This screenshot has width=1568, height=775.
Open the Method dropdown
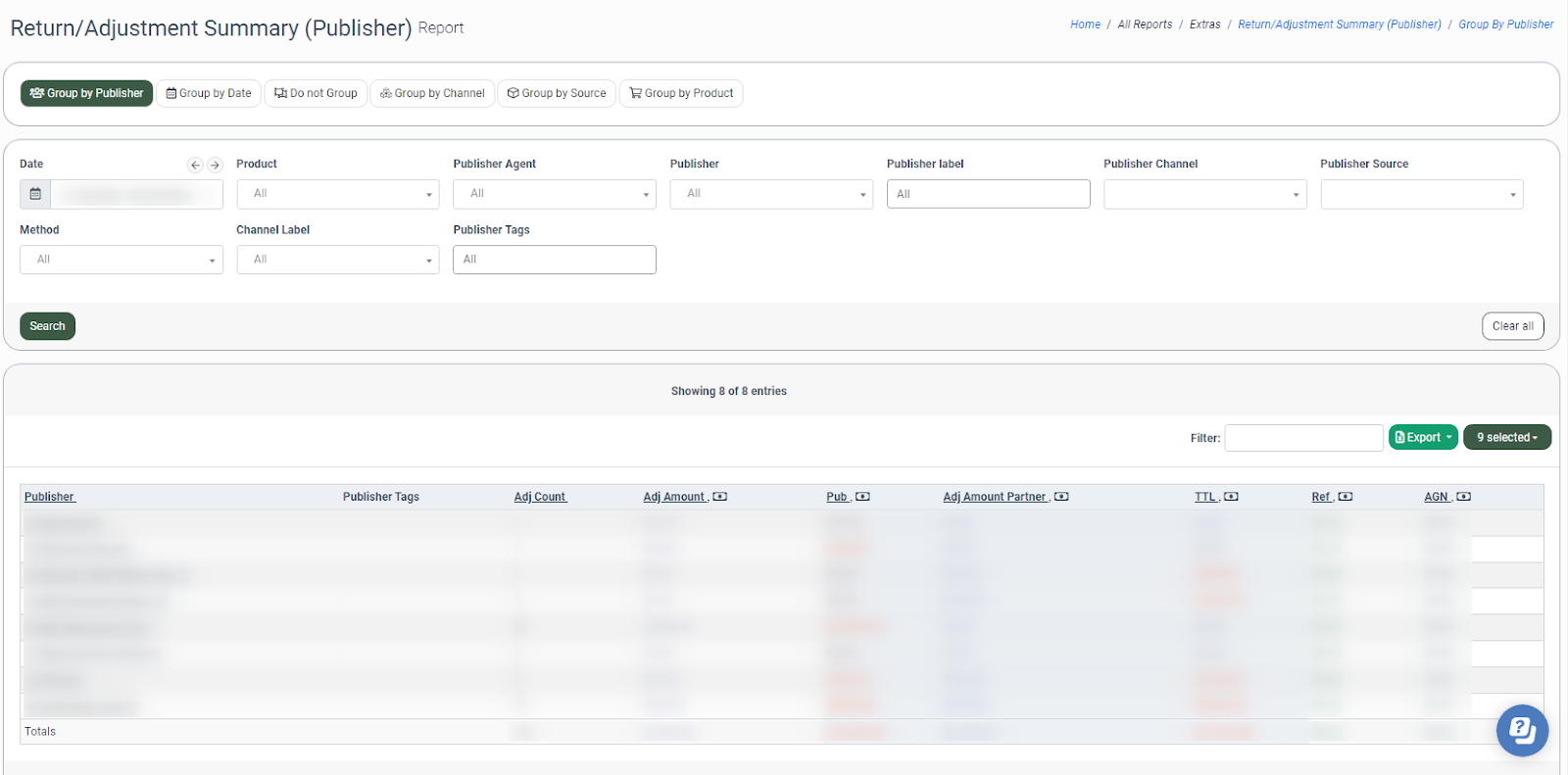point(122,260)
